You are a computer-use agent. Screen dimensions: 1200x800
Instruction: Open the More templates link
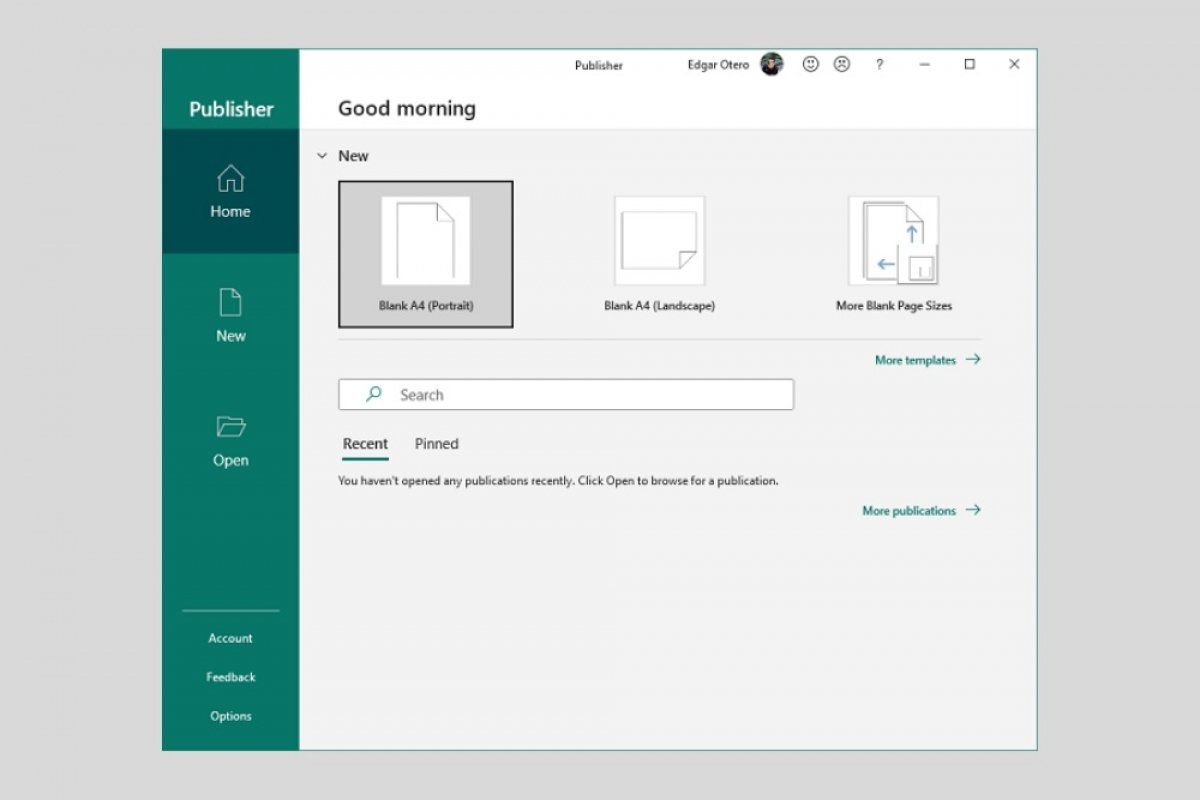pyautogui.click(x=928, y=360)
